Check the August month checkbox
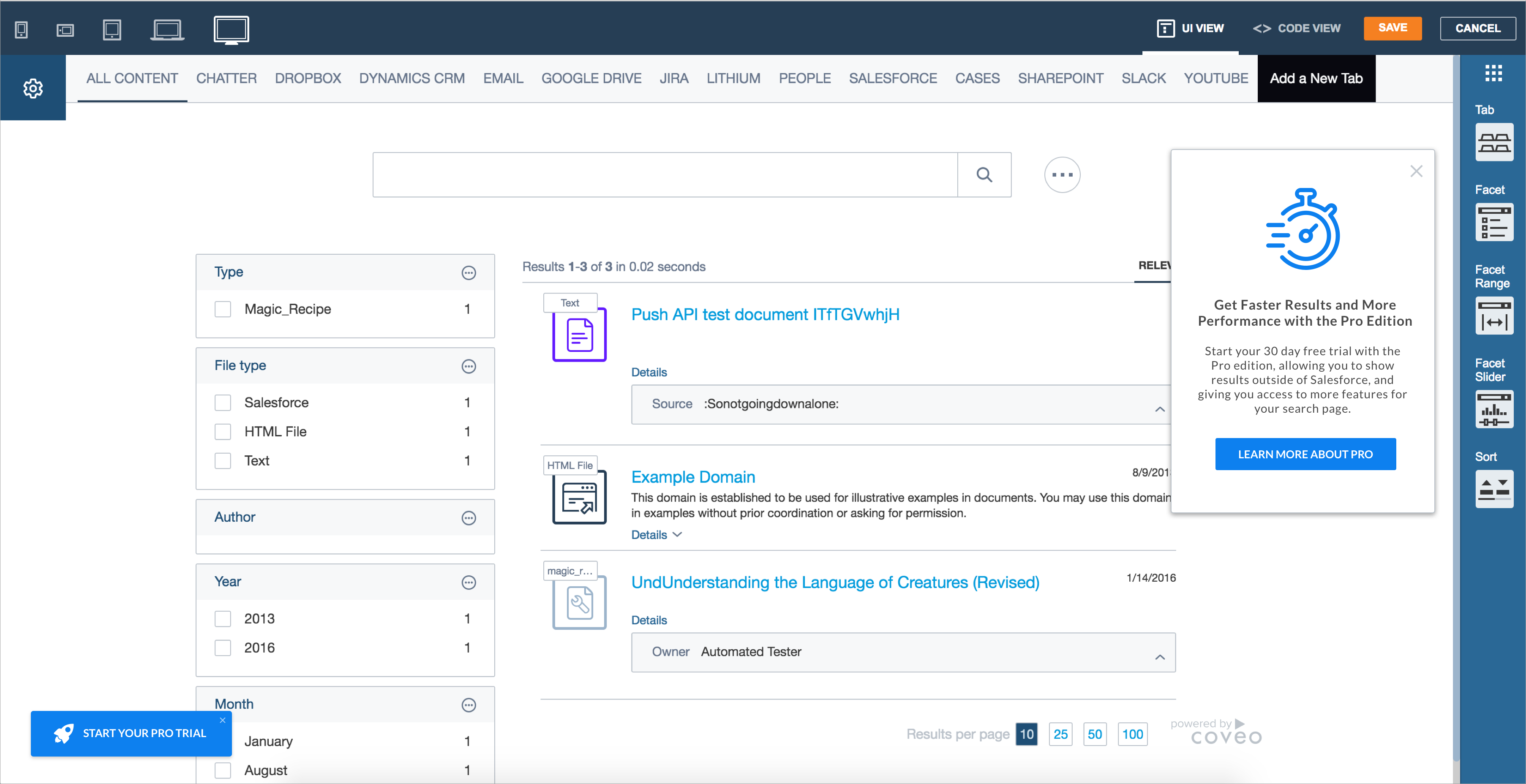The width and height of the screenshot is (1526, 784). point(223,770)
